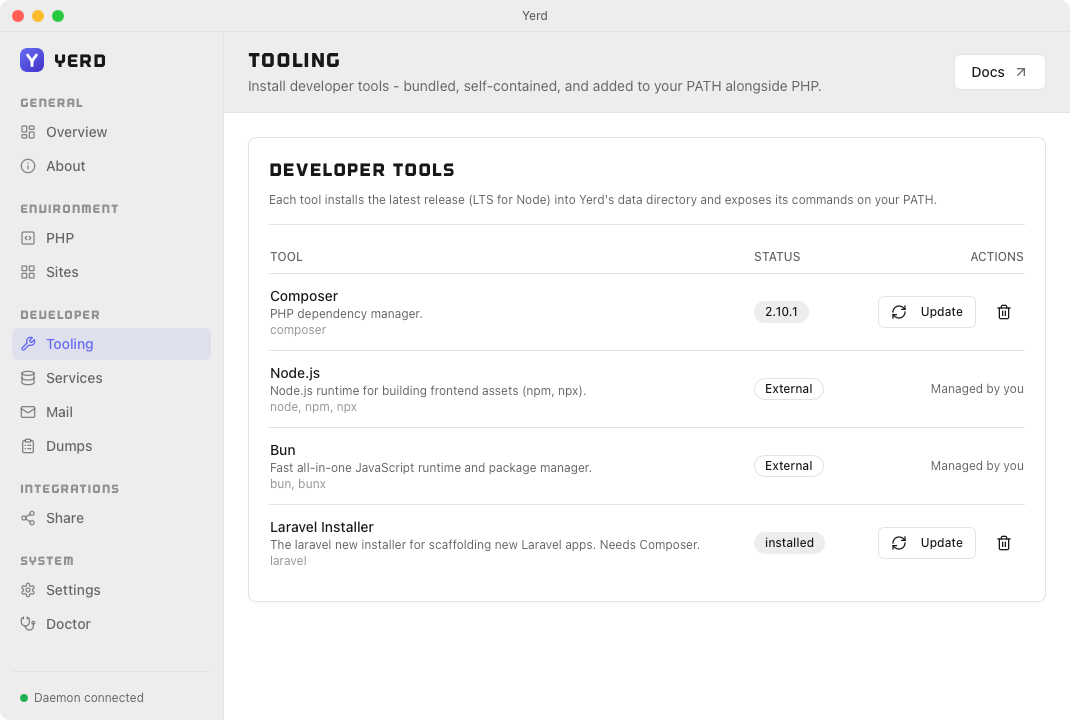Click the Overview grid icon in sidebar
Viewport: 1070px width, 720px height.
pos(28,132)
